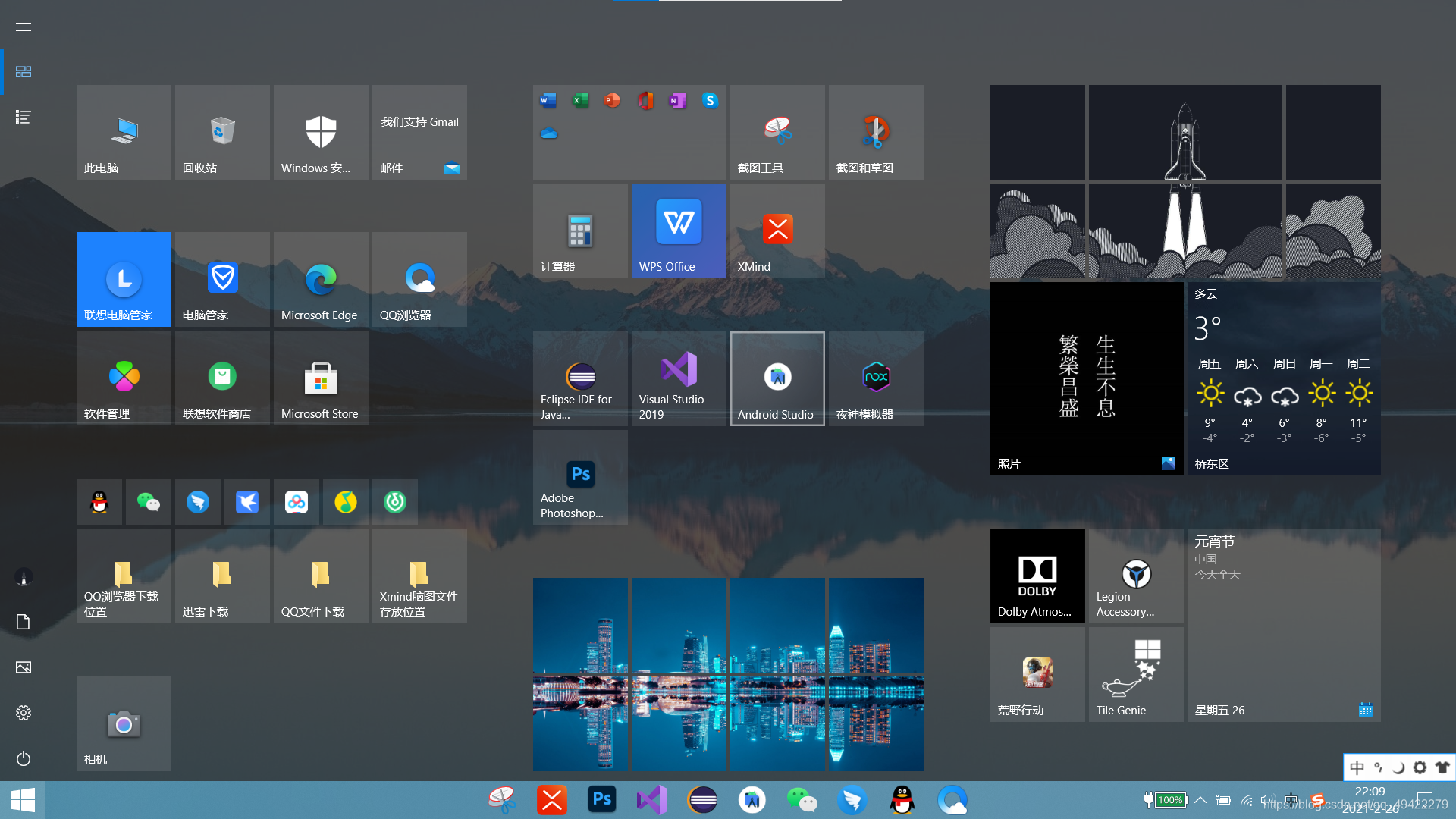Click Eclipse icon in the taskbar
This screenshot has height=819, width=1456.
[x=702, y=800]
